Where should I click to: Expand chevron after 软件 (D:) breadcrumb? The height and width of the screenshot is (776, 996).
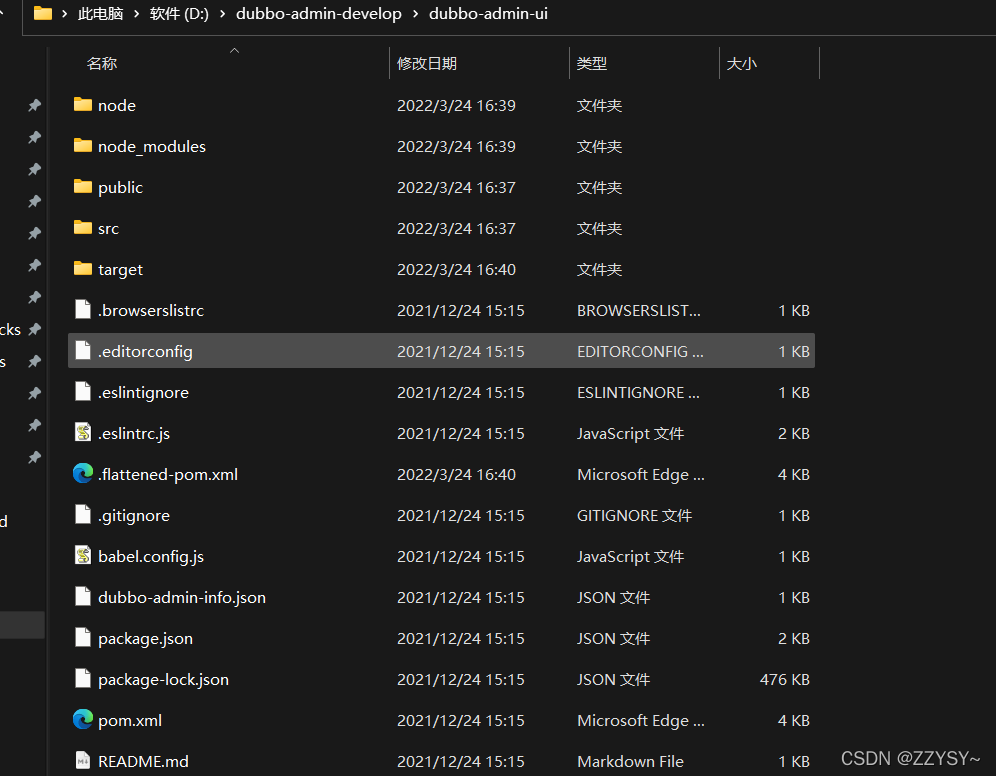222,13
